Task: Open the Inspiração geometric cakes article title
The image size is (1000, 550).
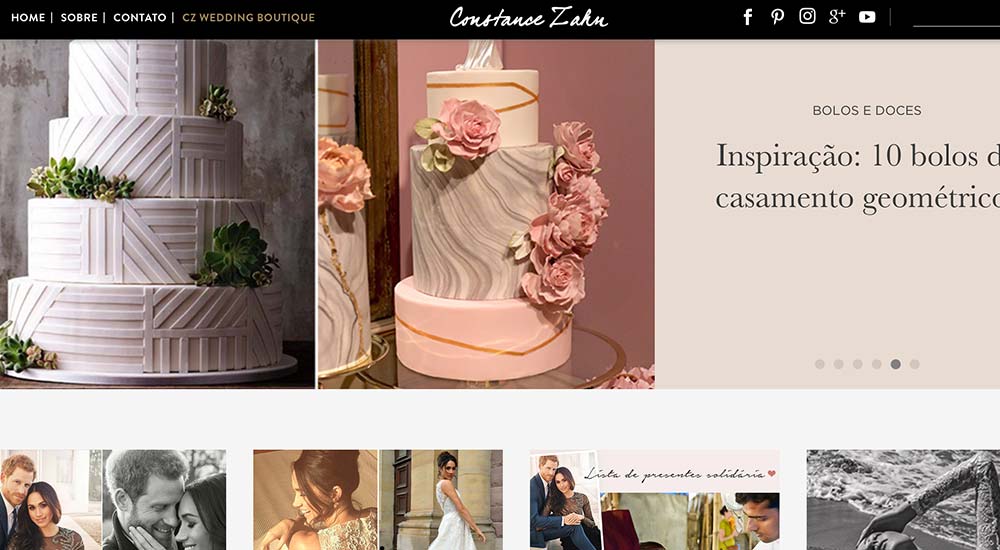Action: coord(858,176)
